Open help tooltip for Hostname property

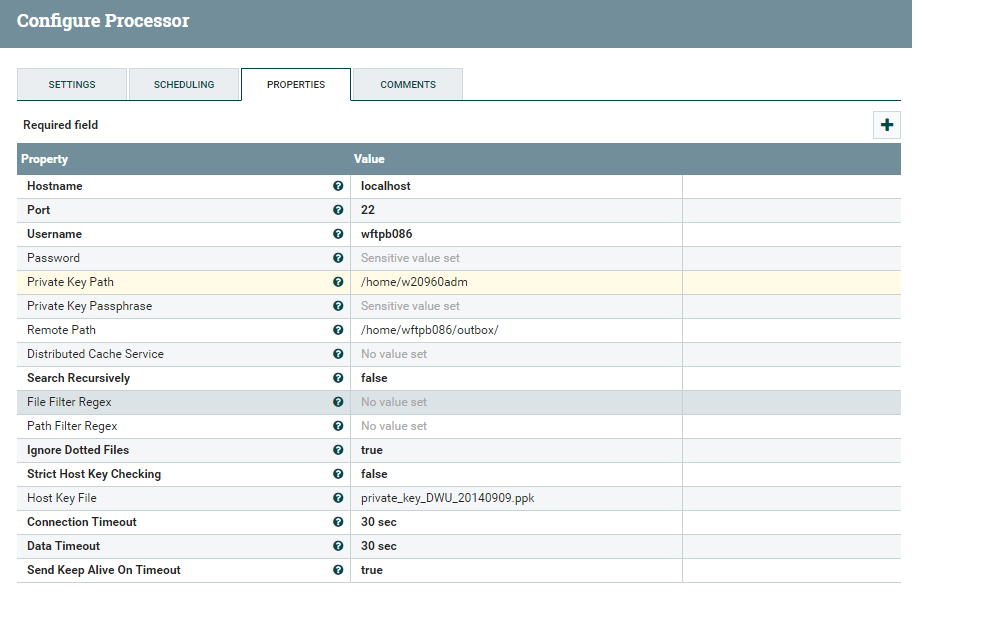[338, 186]
